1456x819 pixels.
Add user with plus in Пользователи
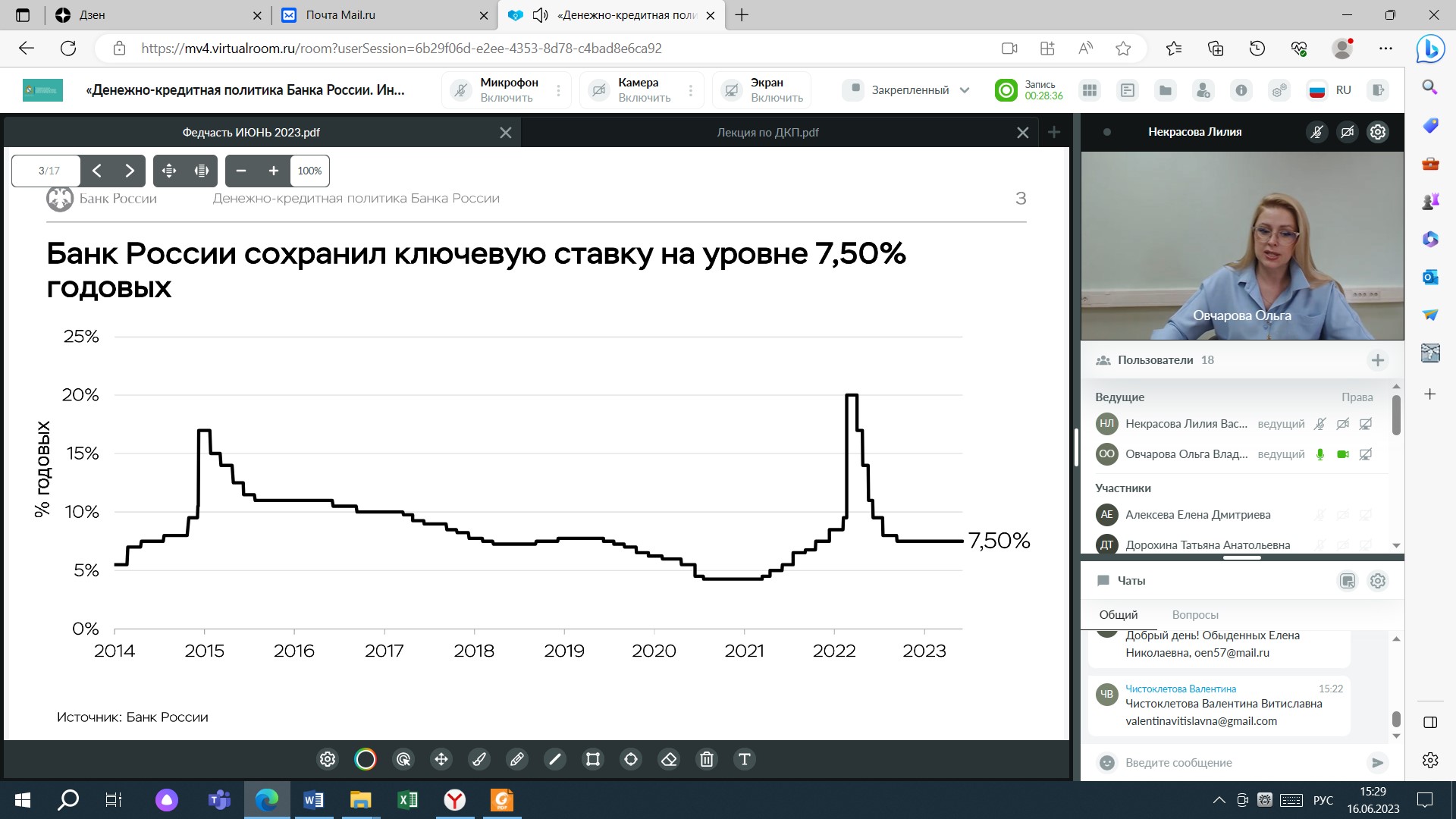pos(1378,360)
